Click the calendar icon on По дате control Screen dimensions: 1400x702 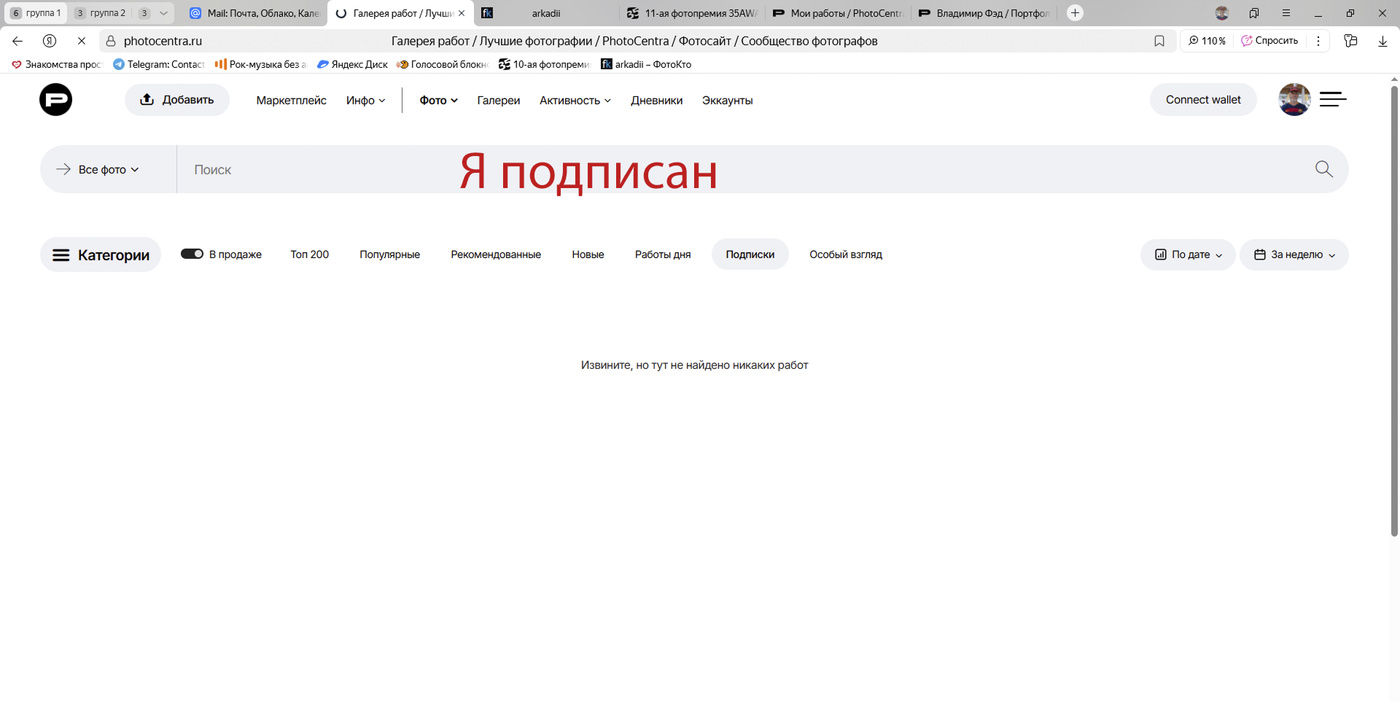tap(1162, 254)
